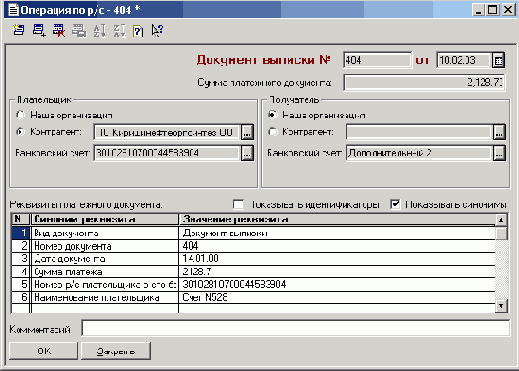The height and width of the screenshot is (371, 519).
Task: Click the add row icon with plus sign
Action: tap(39, 30)
